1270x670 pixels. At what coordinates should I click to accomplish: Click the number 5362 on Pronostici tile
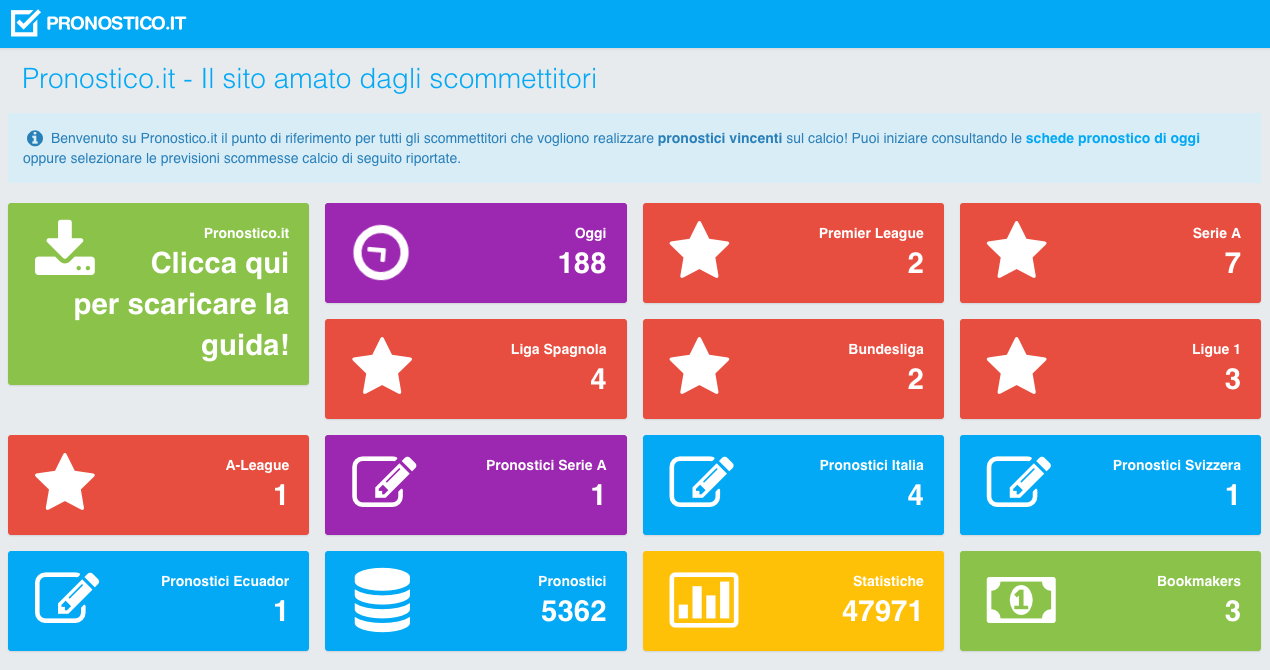tap(574, 611)
